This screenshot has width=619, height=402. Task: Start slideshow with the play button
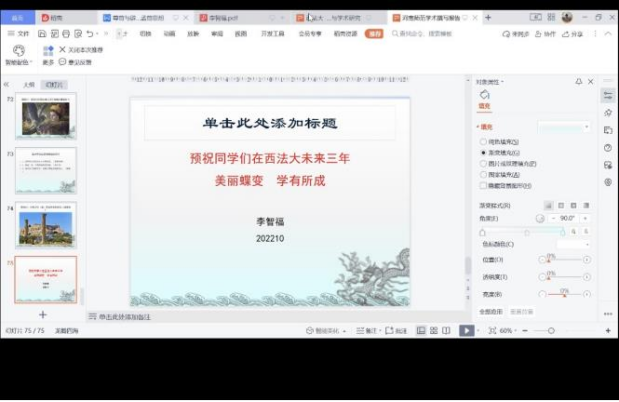coord(466,330)
